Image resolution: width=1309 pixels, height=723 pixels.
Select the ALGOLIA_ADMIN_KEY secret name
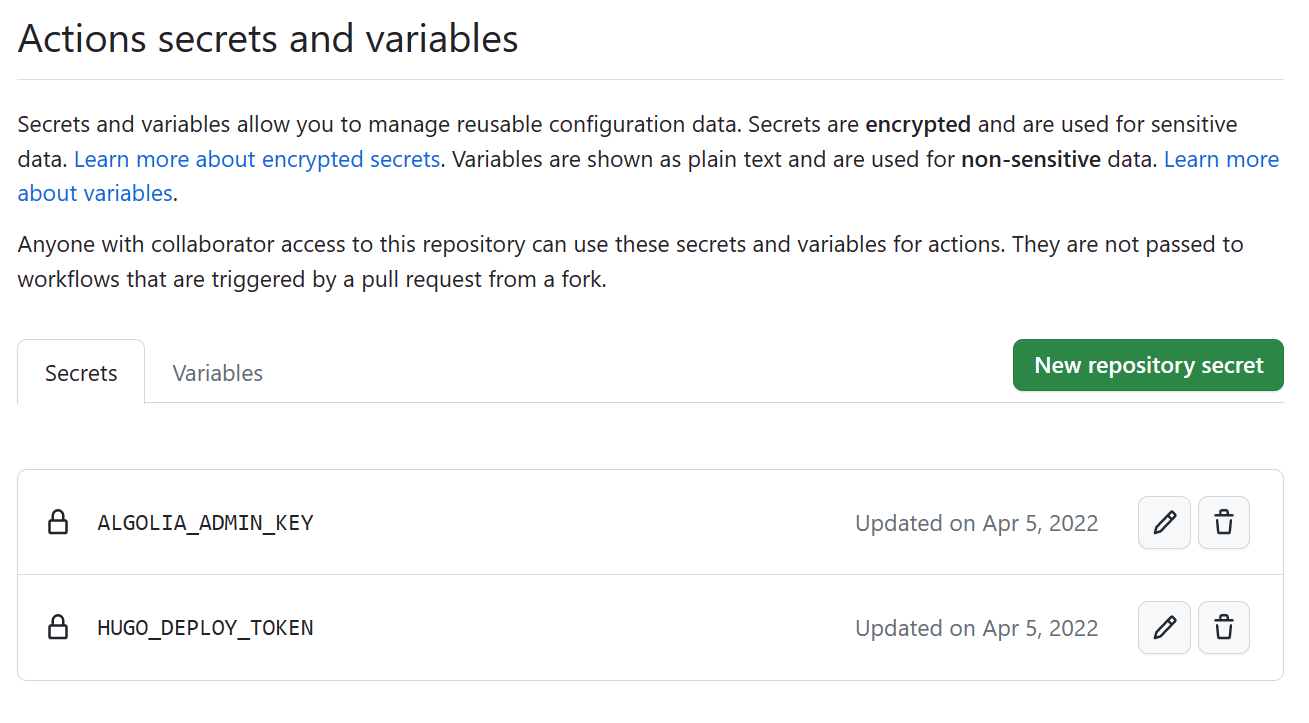[205, 522]
